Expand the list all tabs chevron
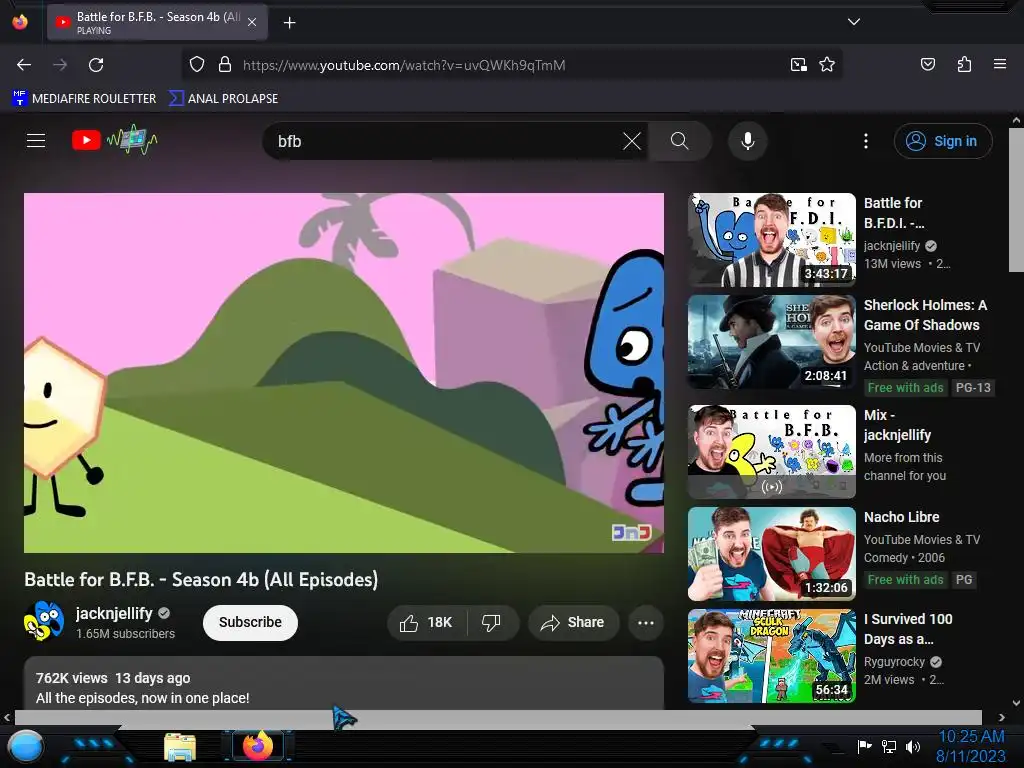1024x768 pixels. (x=854, y=22)
